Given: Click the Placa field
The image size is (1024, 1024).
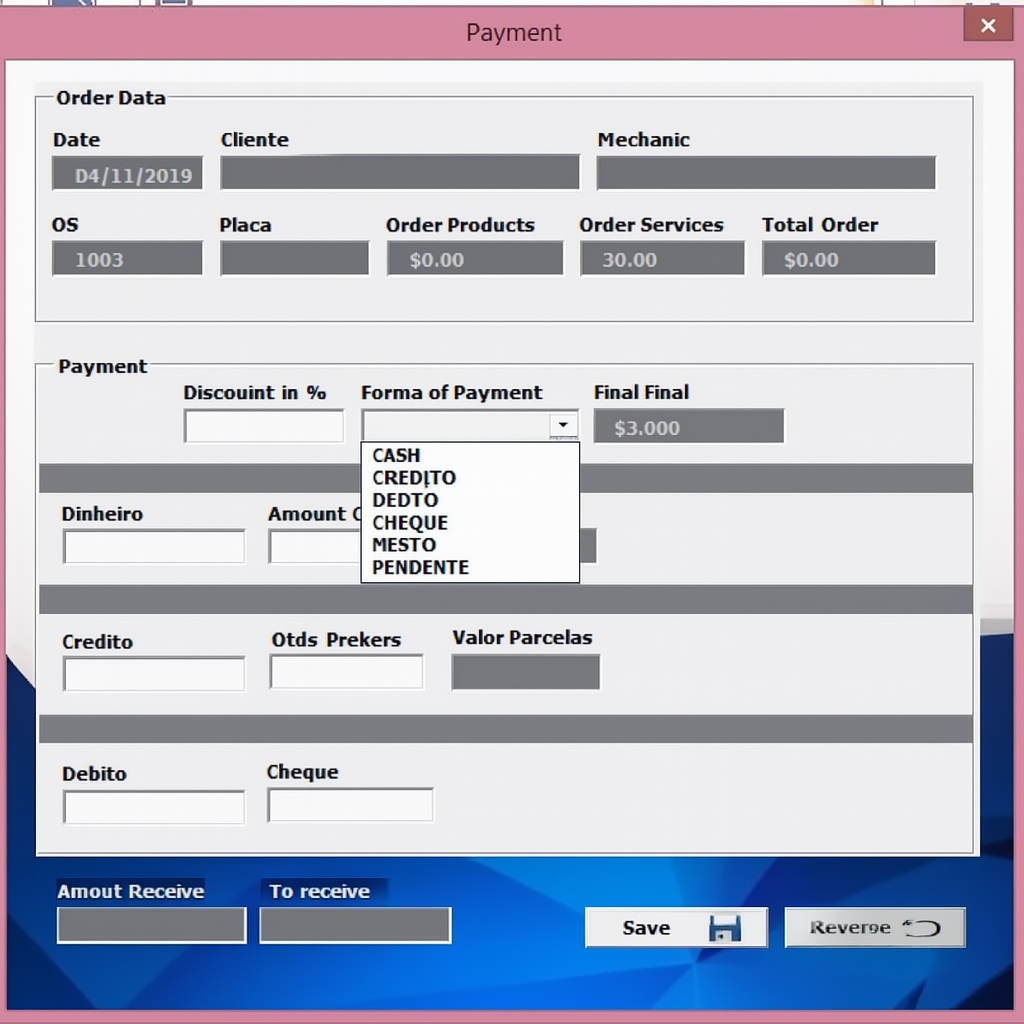Looking at the screenshot, I should coord(294,259).
